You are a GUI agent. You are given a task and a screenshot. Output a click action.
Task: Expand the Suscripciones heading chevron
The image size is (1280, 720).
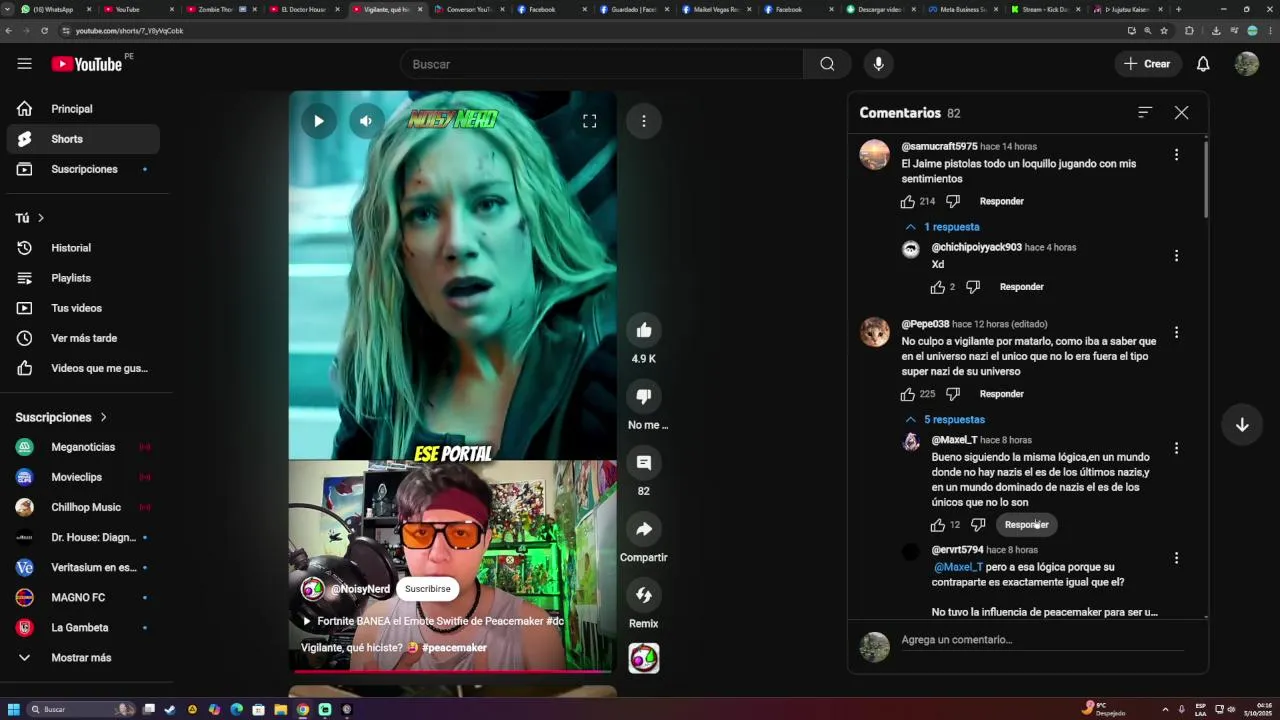103,417
